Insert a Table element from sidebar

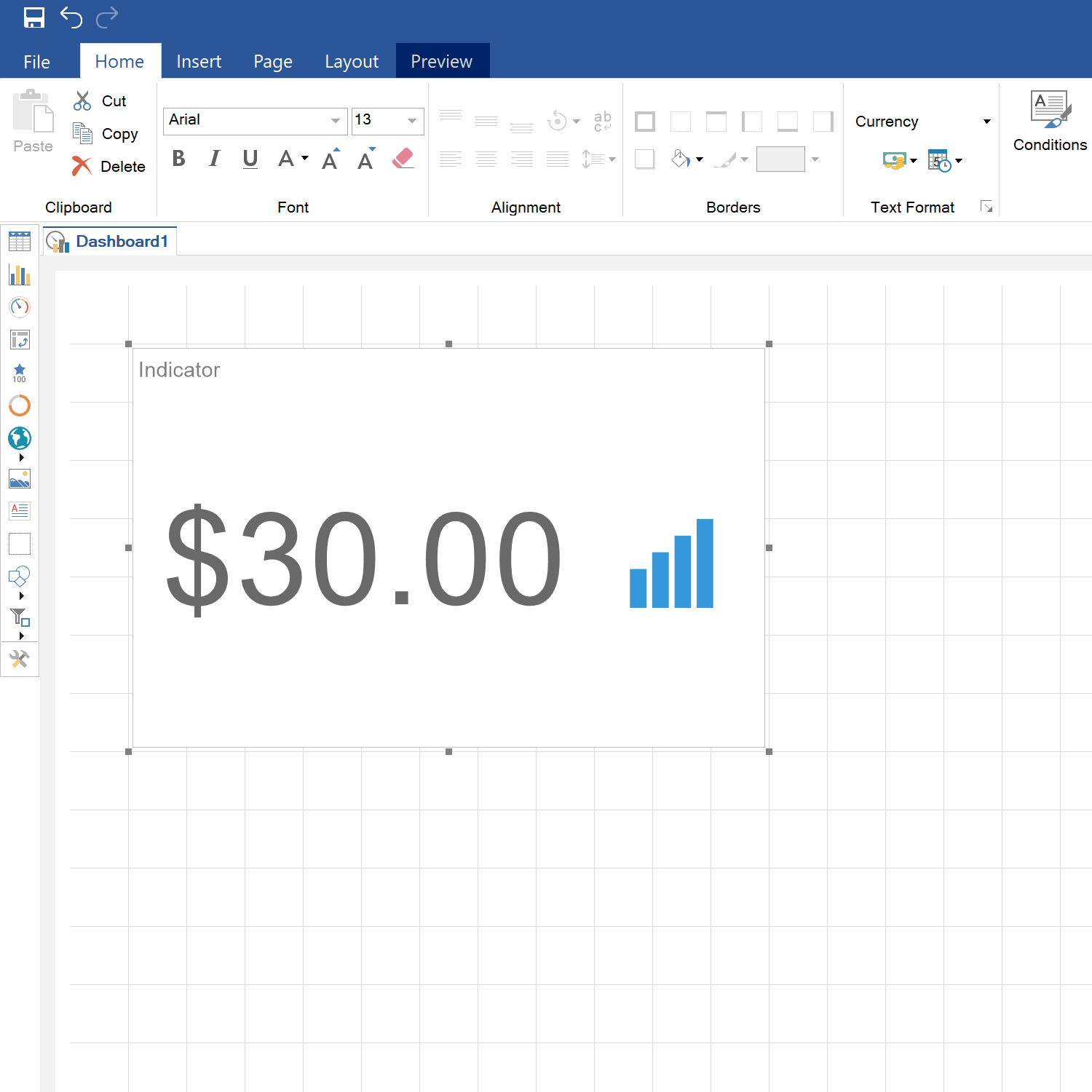[x=20, y=242]
